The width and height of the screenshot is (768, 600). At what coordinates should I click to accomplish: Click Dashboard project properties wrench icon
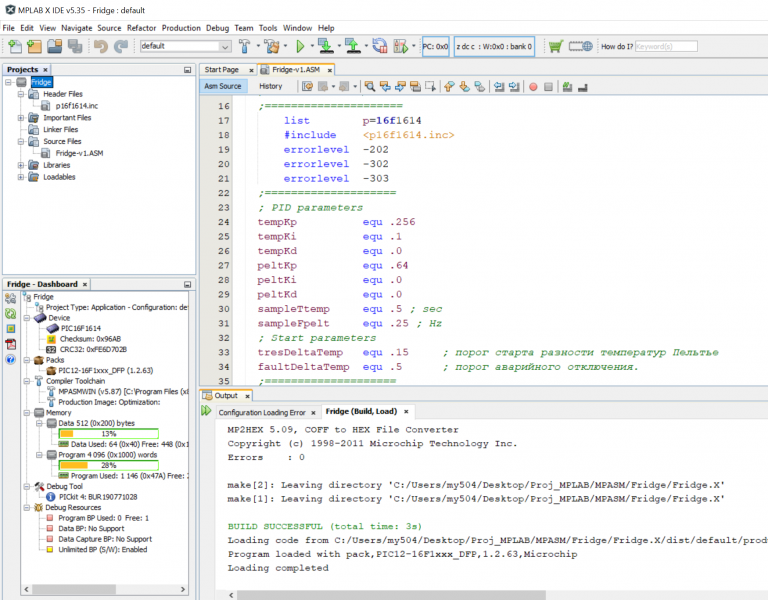[10, 298]
